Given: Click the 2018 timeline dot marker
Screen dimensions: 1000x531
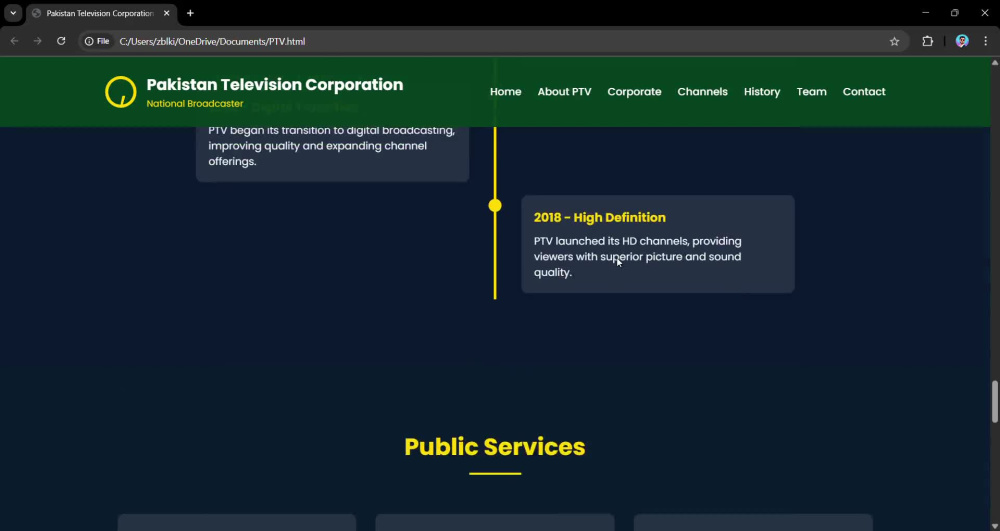Looking at the screenshot, I should point(495,205).
